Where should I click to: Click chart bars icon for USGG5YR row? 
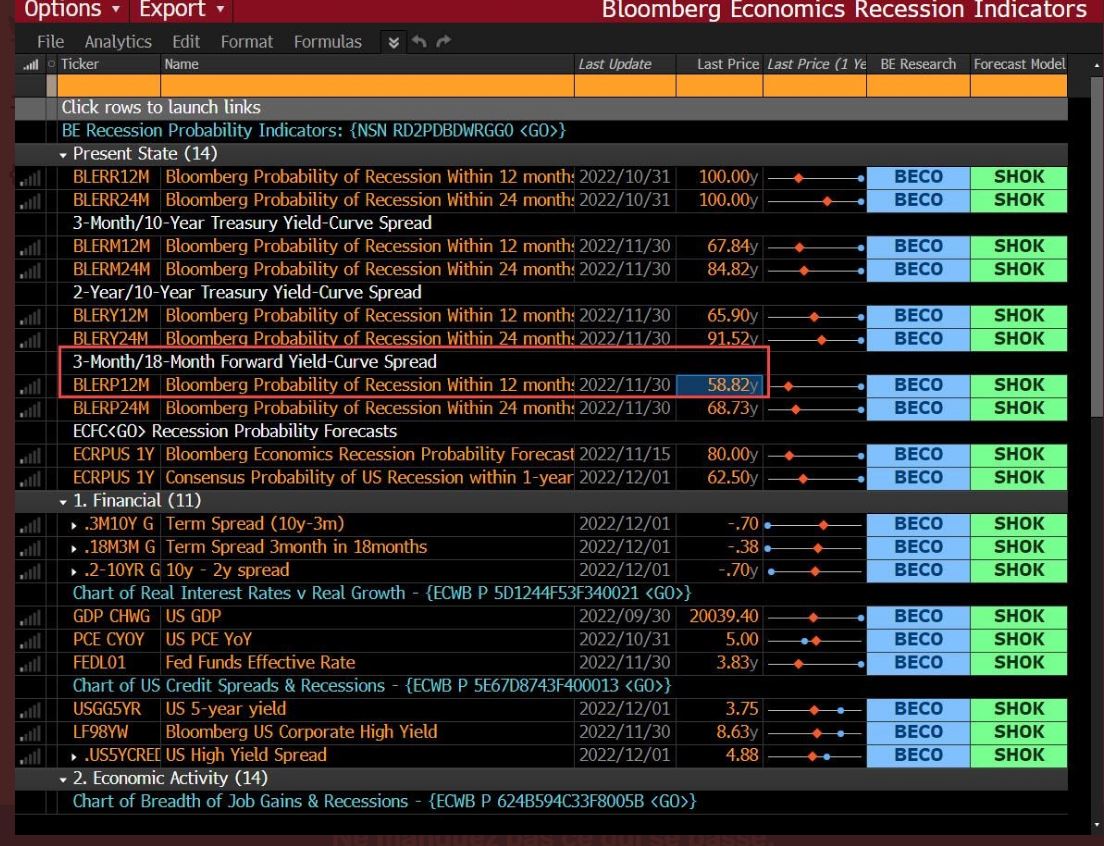click(30, 711)
